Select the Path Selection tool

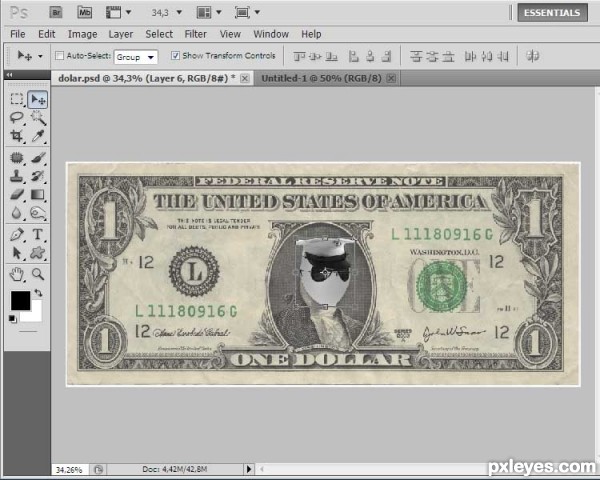point(16,253)
